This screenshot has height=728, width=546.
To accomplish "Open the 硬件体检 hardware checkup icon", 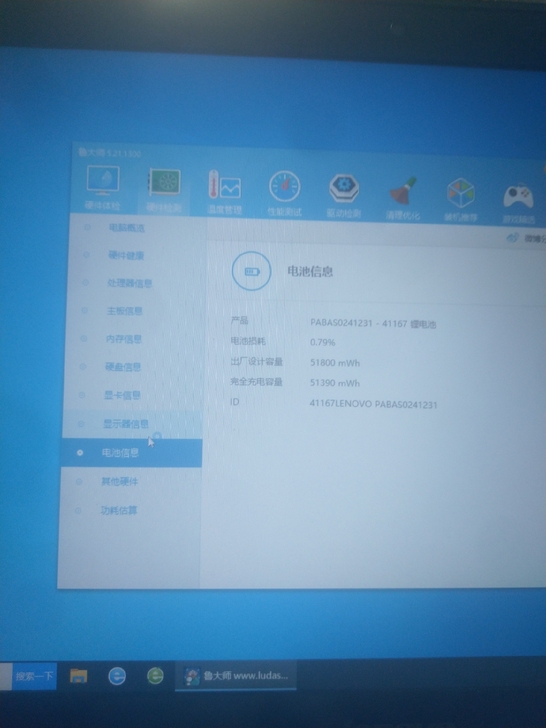I will click(x=103, y=187).
